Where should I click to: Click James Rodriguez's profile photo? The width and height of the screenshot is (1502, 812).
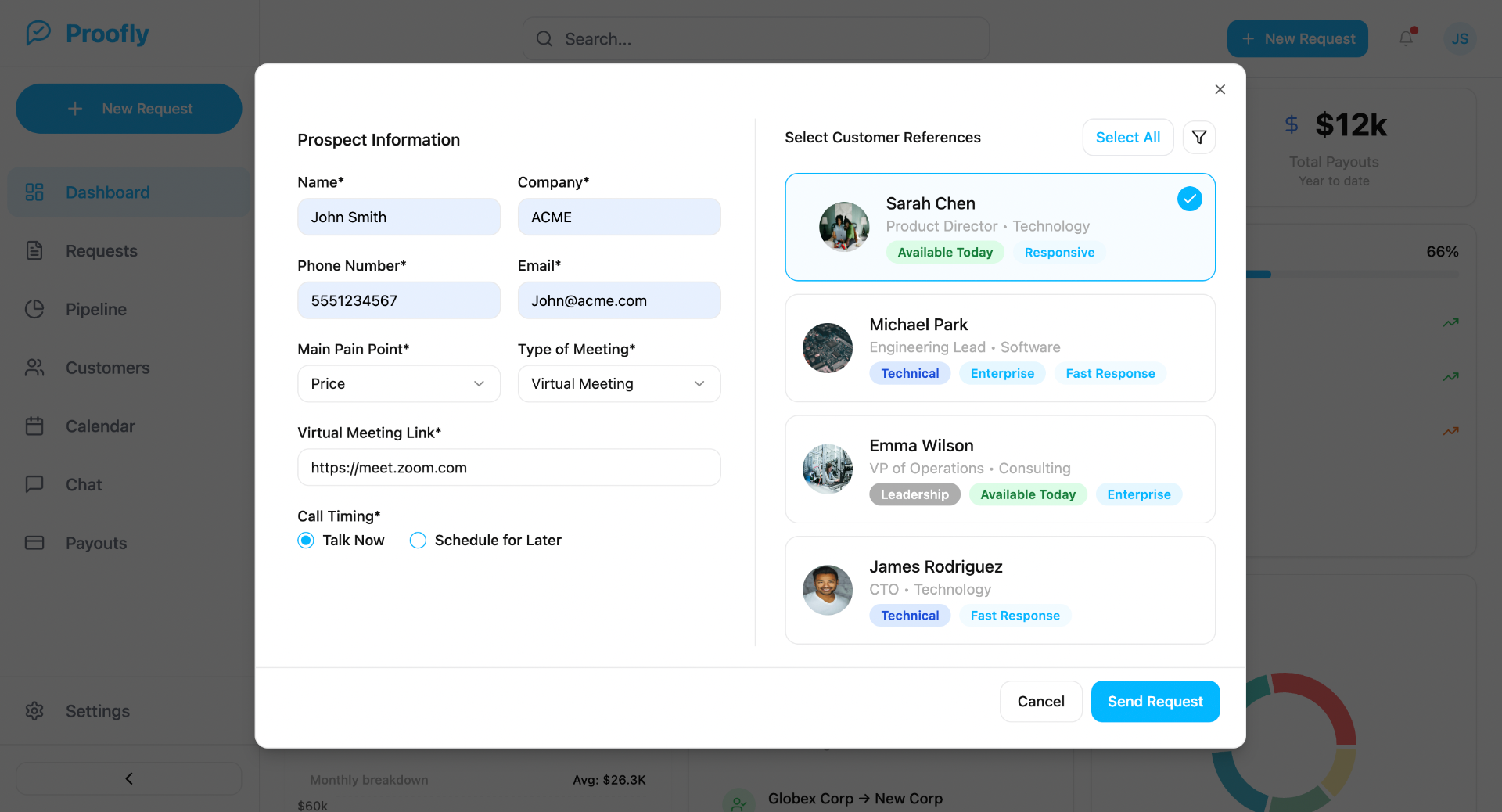[x=827, y=590]
